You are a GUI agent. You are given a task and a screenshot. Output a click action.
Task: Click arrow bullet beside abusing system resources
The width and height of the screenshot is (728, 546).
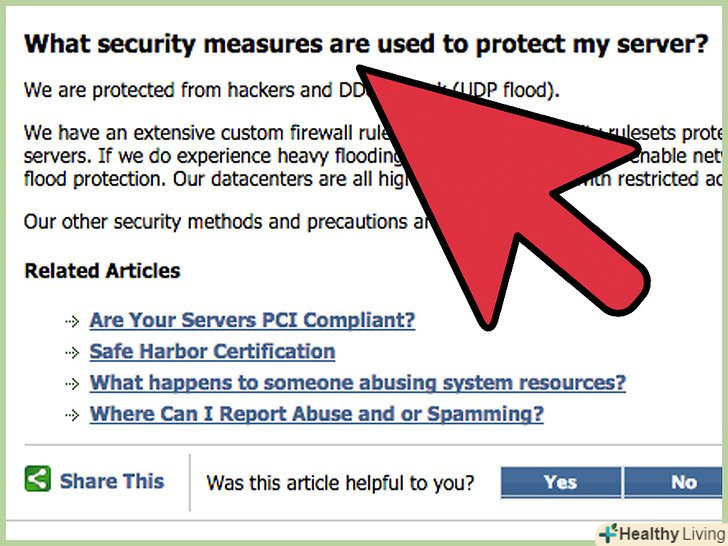[71, 384]
